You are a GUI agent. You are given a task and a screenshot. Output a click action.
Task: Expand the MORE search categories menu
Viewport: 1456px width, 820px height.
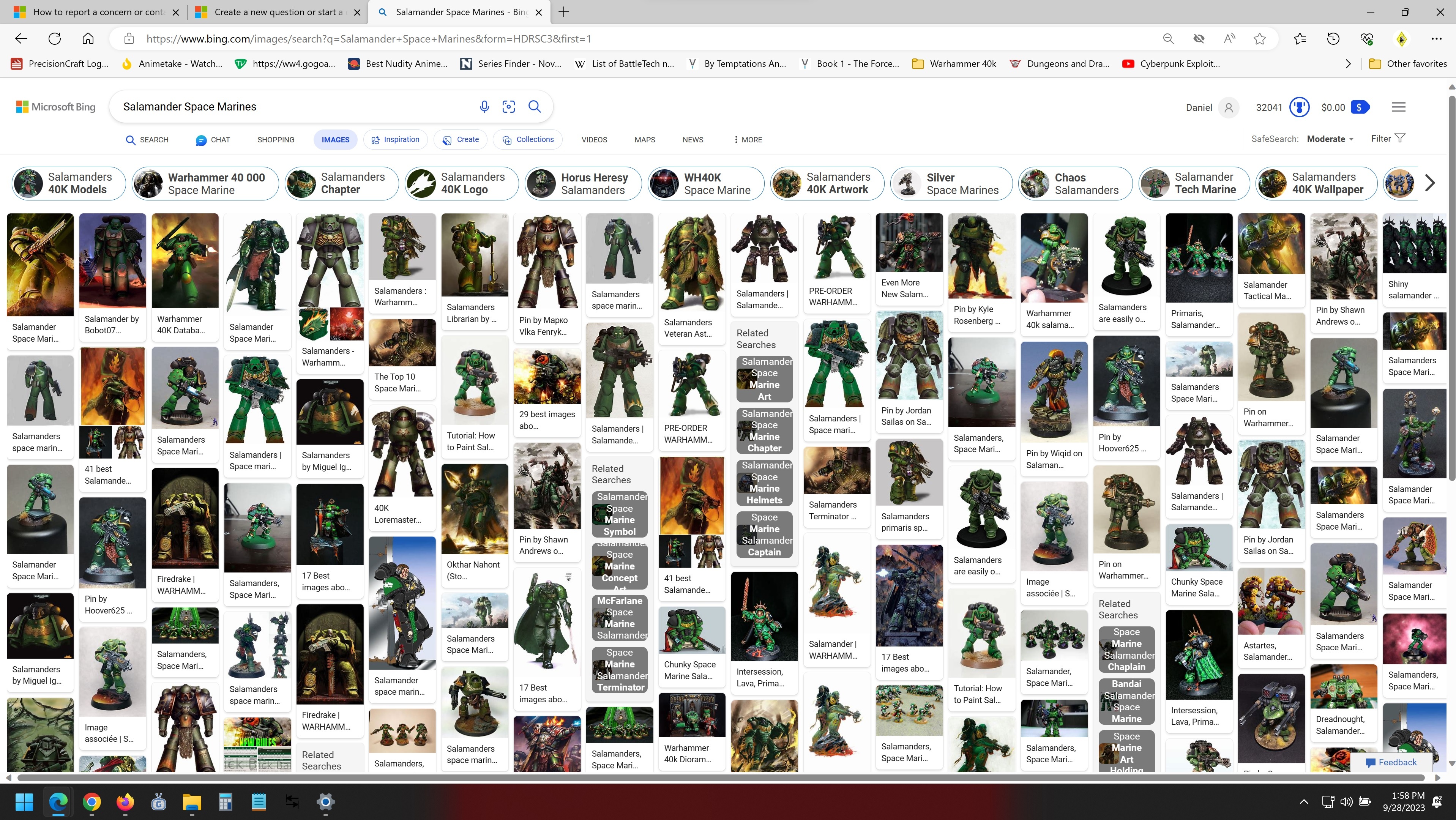747,140
